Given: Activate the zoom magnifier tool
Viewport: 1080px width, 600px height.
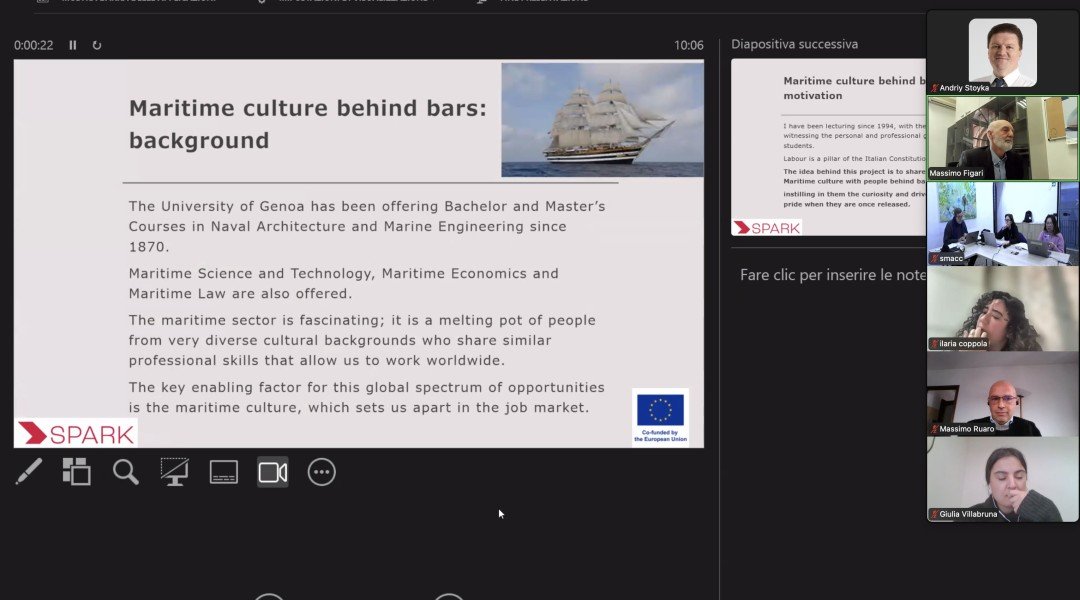Looking at the screenshot, I should 125,472.
